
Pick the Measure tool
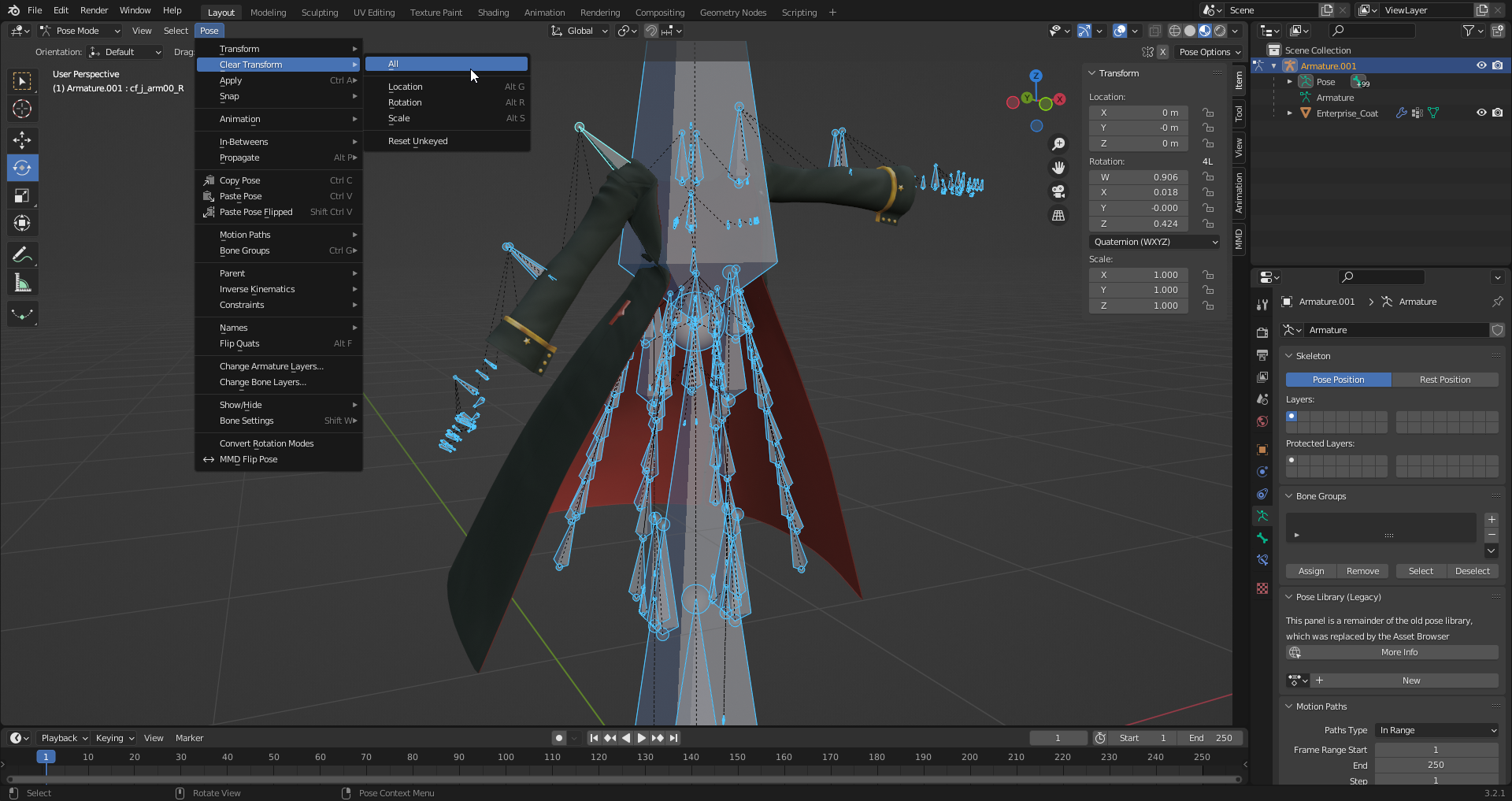(22, 283)
